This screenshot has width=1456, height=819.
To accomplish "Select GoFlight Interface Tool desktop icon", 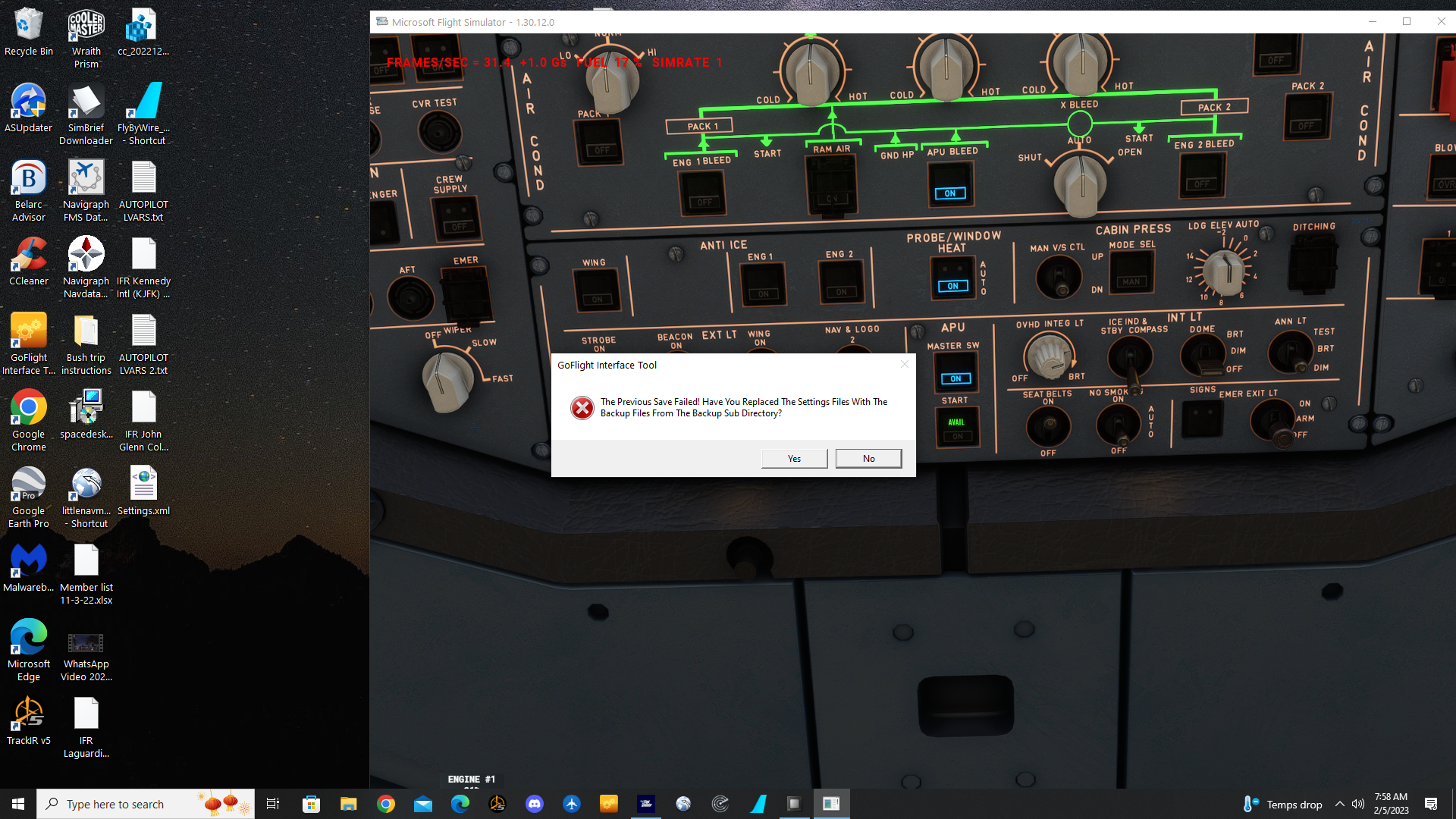I will [29, 344].
